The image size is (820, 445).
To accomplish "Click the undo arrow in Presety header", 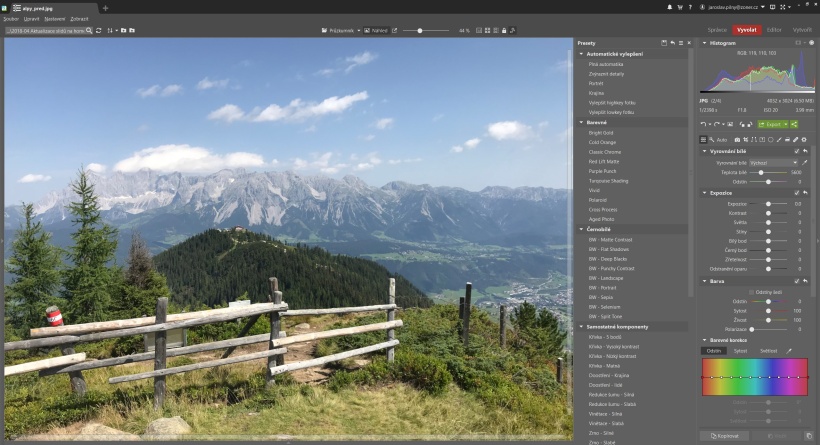I will (x=673, y=43).
